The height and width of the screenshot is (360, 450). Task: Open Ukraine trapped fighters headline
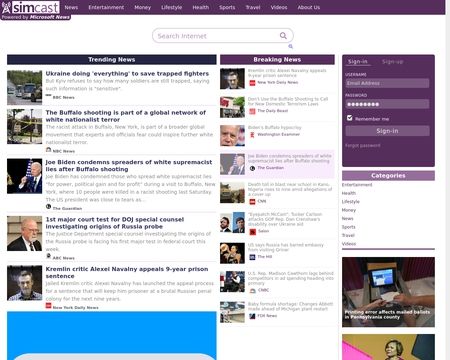click(x=127, y=73)
